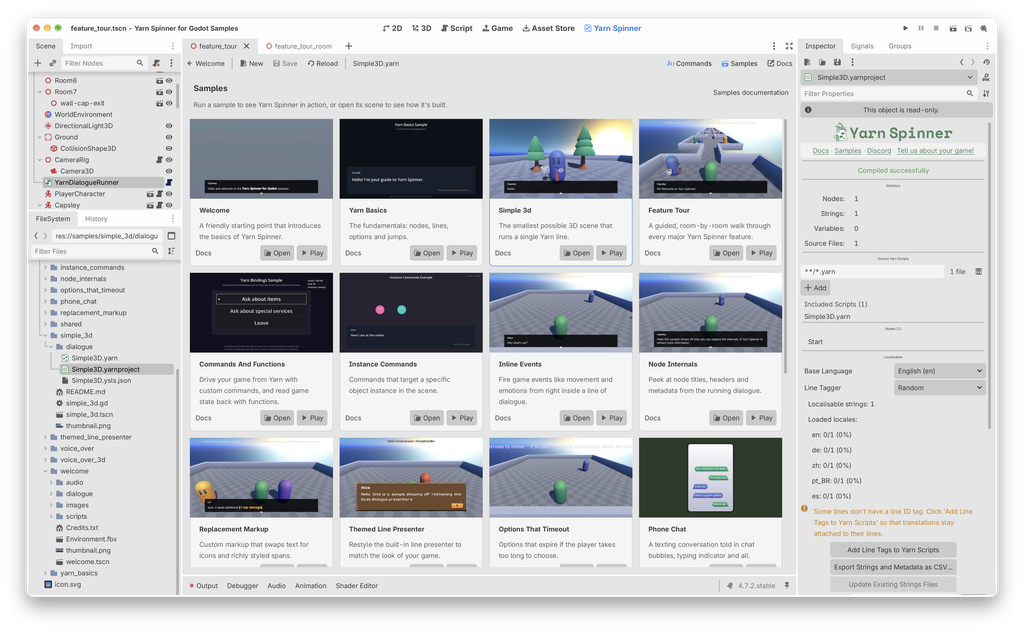Toggle CollisionShape3D visibility eye
Image resolution: width=1024 pixels, height=632 pixels.
coord(169,148)
